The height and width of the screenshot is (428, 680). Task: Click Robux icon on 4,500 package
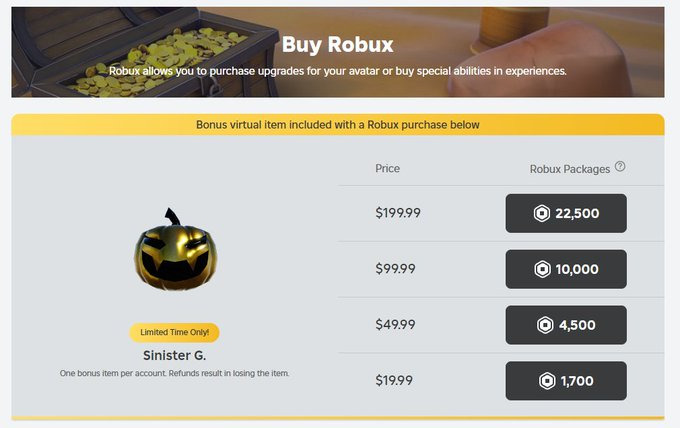click(543, 325)
